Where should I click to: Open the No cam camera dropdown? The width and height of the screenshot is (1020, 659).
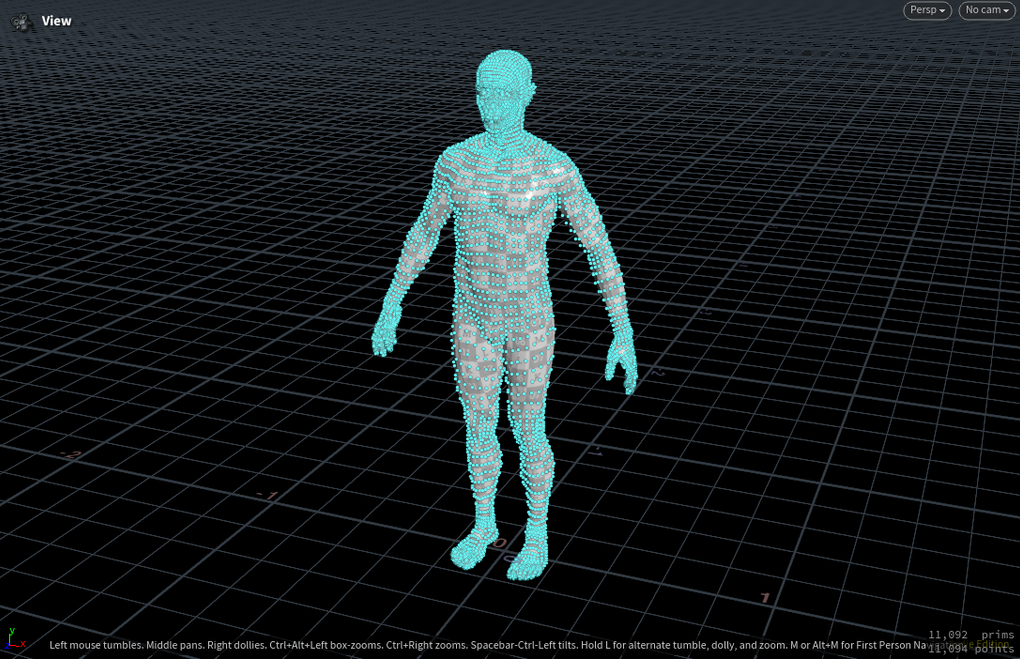pyautogui.click(x=986, y=10)
